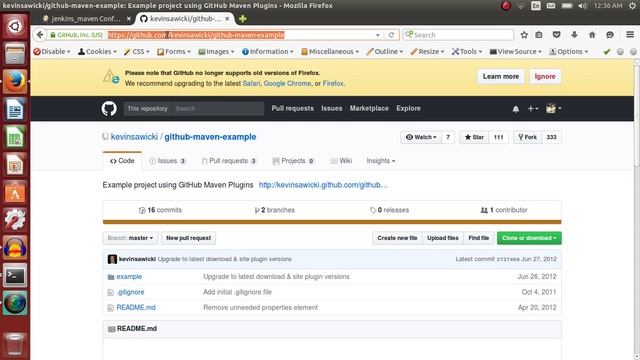Screen dimensions: 640x360
Task: Click Create new file button
Action: [397, 238]
